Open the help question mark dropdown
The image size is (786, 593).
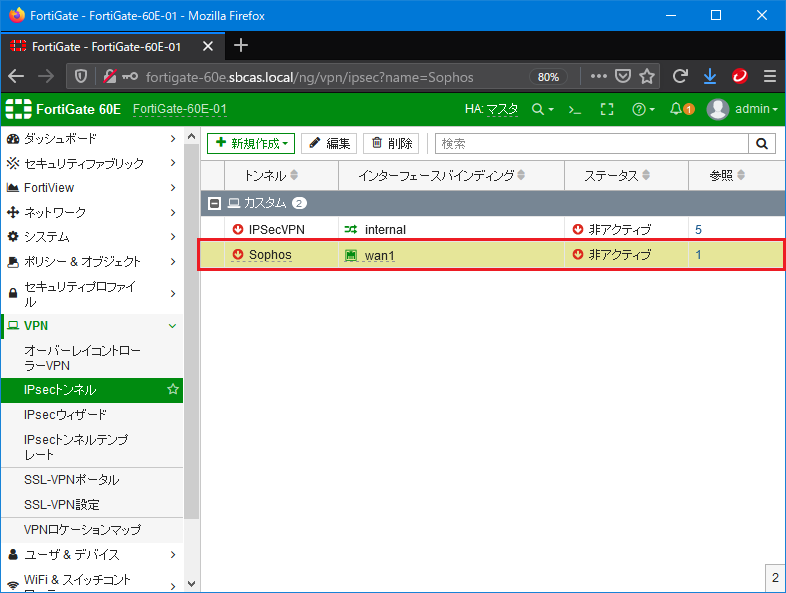(643, 109)
